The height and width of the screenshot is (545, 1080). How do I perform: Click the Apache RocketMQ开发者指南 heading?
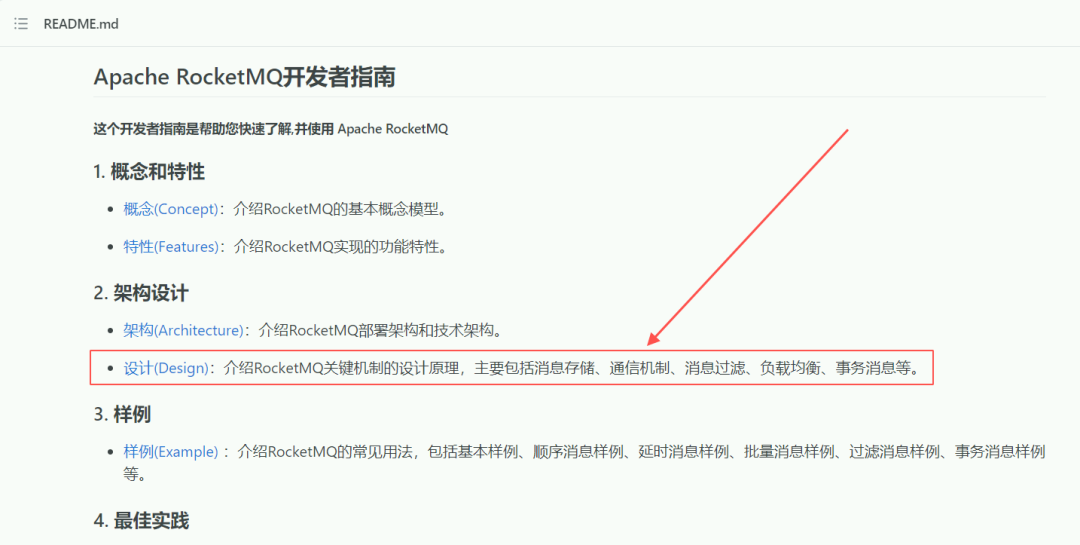tap(245, 77)
